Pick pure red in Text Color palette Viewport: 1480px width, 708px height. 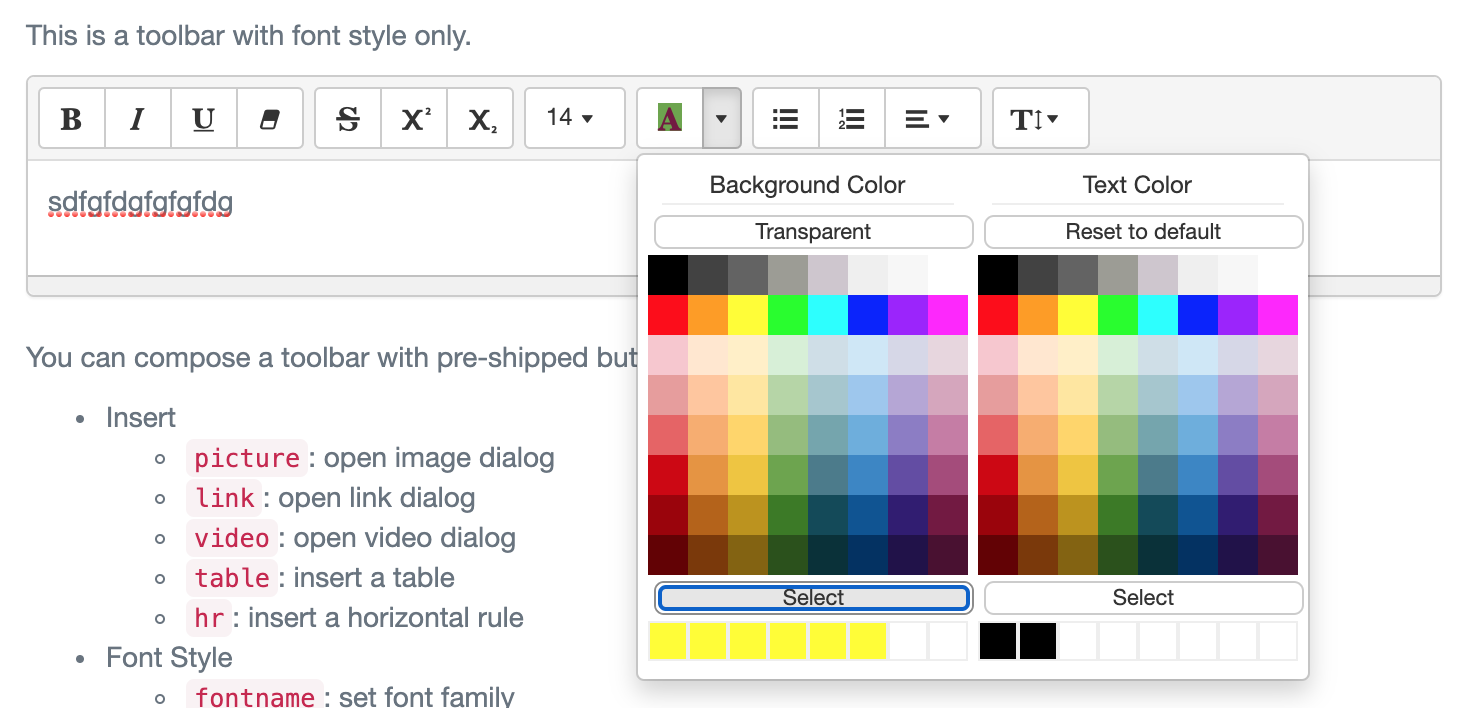(x=998, y=315)
